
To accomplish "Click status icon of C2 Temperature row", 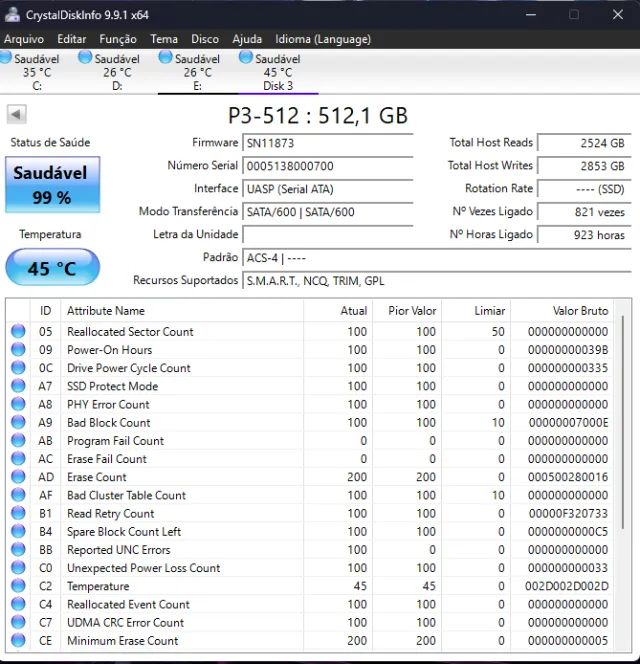I will coord(18,586).
